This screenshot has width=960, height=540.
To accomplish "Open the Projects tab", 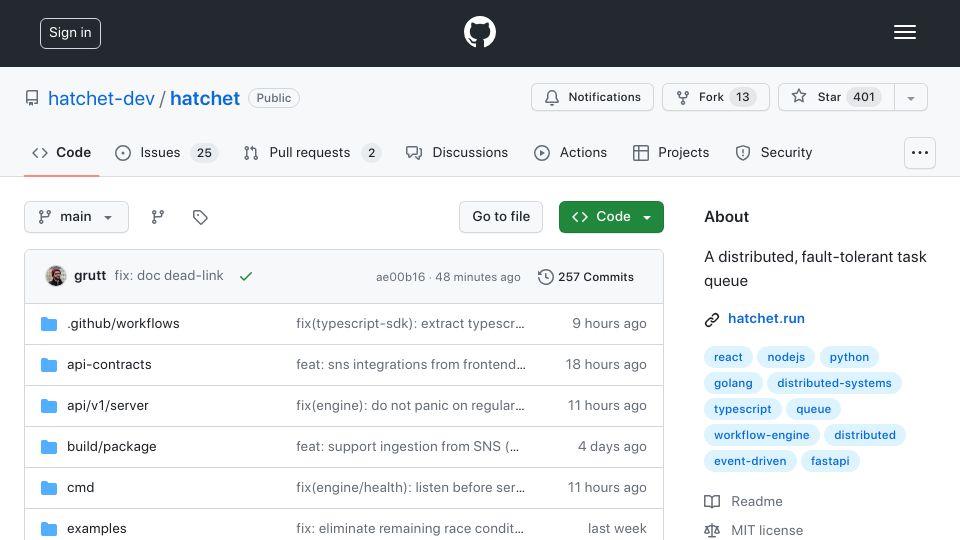I will 671,152.
